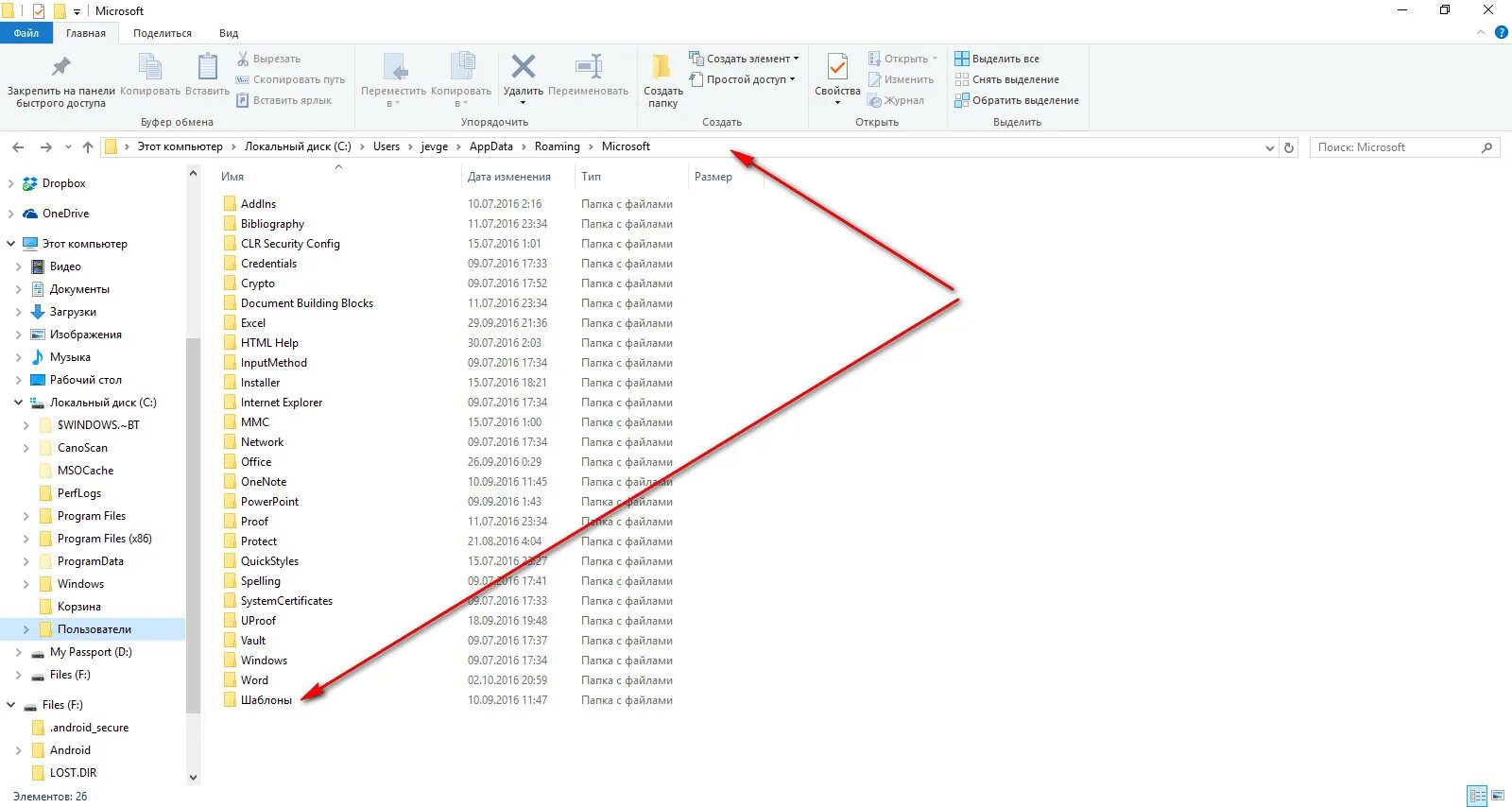Open the Файл tab

click(x=26, y=33)
